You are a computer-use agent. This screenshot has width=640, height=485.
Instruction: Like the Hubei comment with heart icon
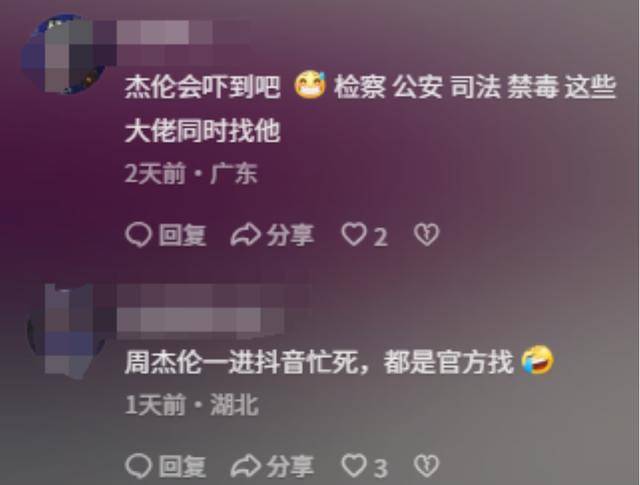tap(354, 466)
